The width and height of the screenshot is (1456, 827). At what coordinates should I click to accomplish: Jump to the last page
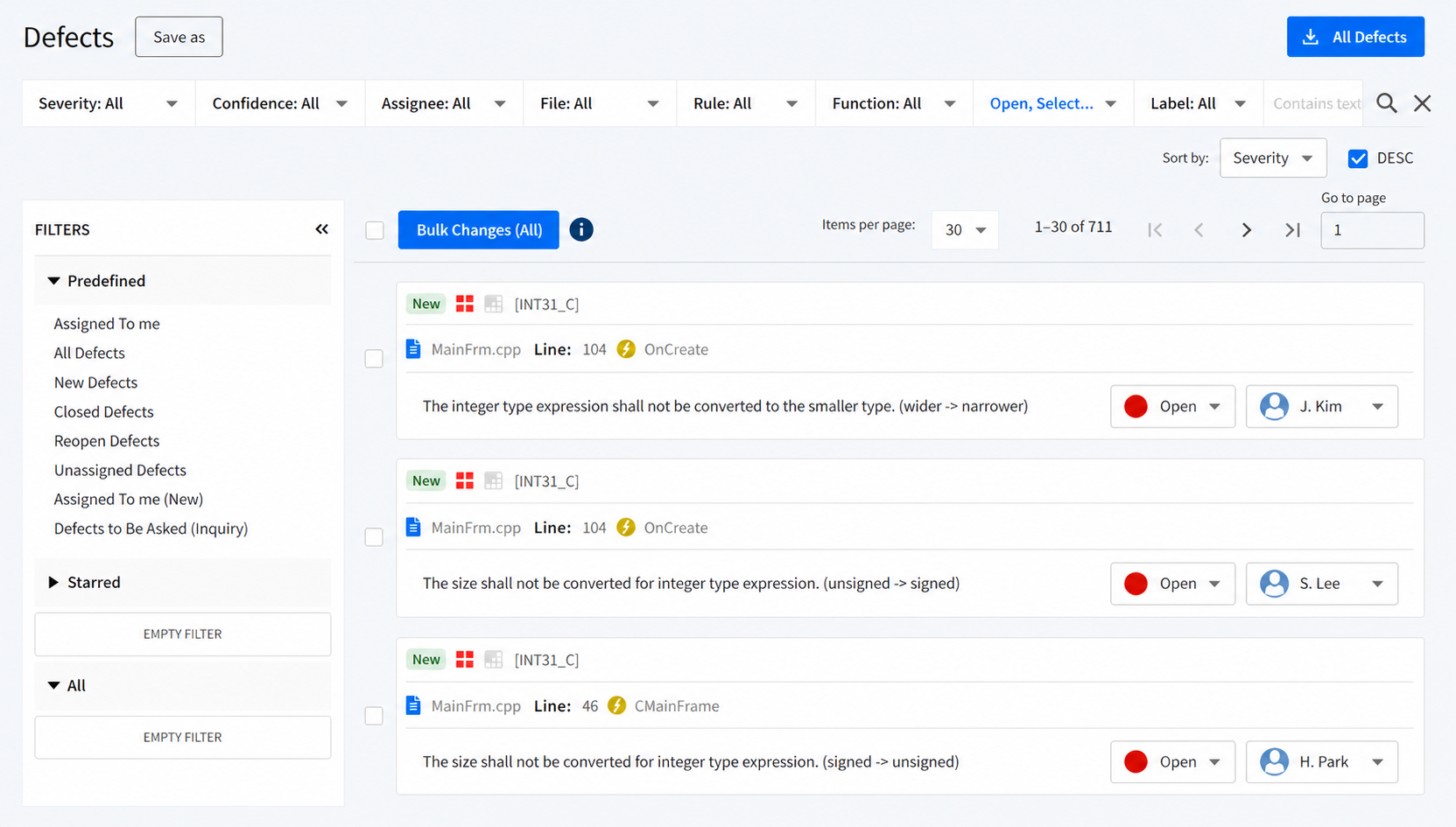coord(1292,230)
